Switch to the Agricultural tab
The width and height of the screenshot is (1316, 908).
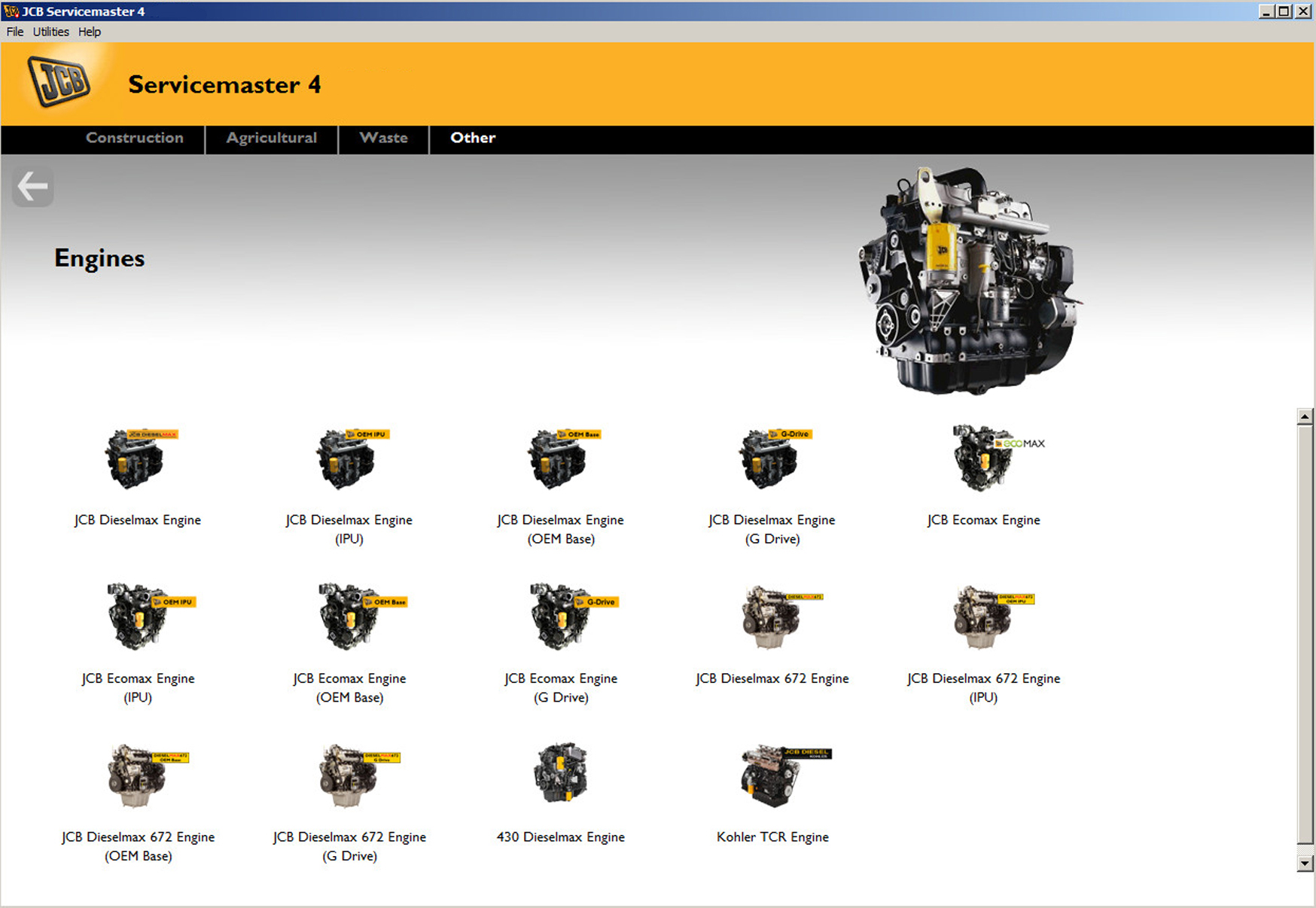271,139
